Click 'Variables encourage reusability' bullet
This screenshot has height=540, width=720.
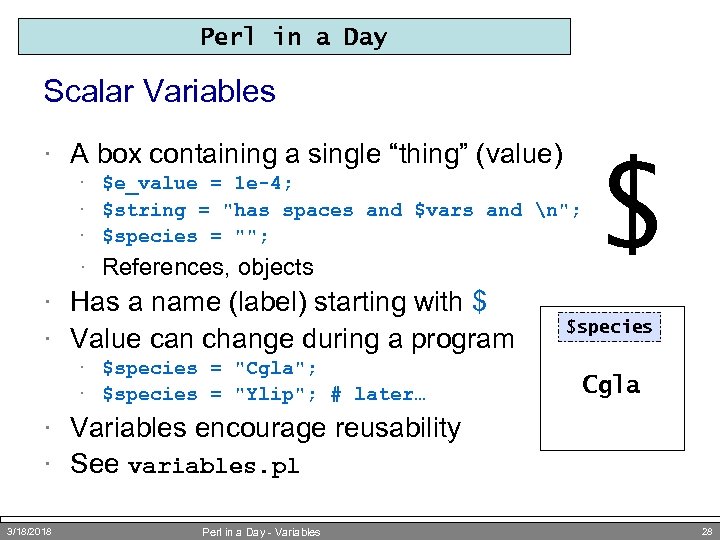coord(265,428)
